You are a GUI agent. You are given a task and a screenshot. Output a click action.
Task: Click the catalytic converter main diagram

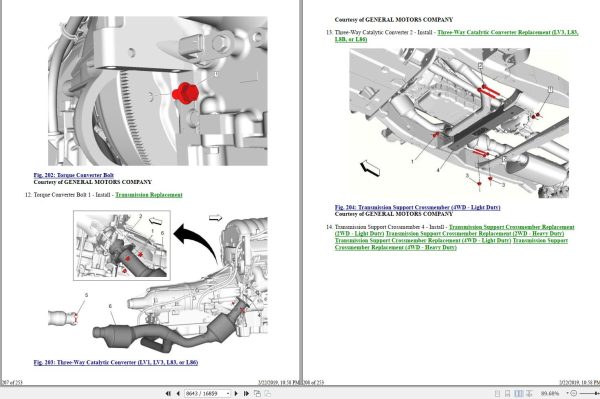[x=158, y=283]
